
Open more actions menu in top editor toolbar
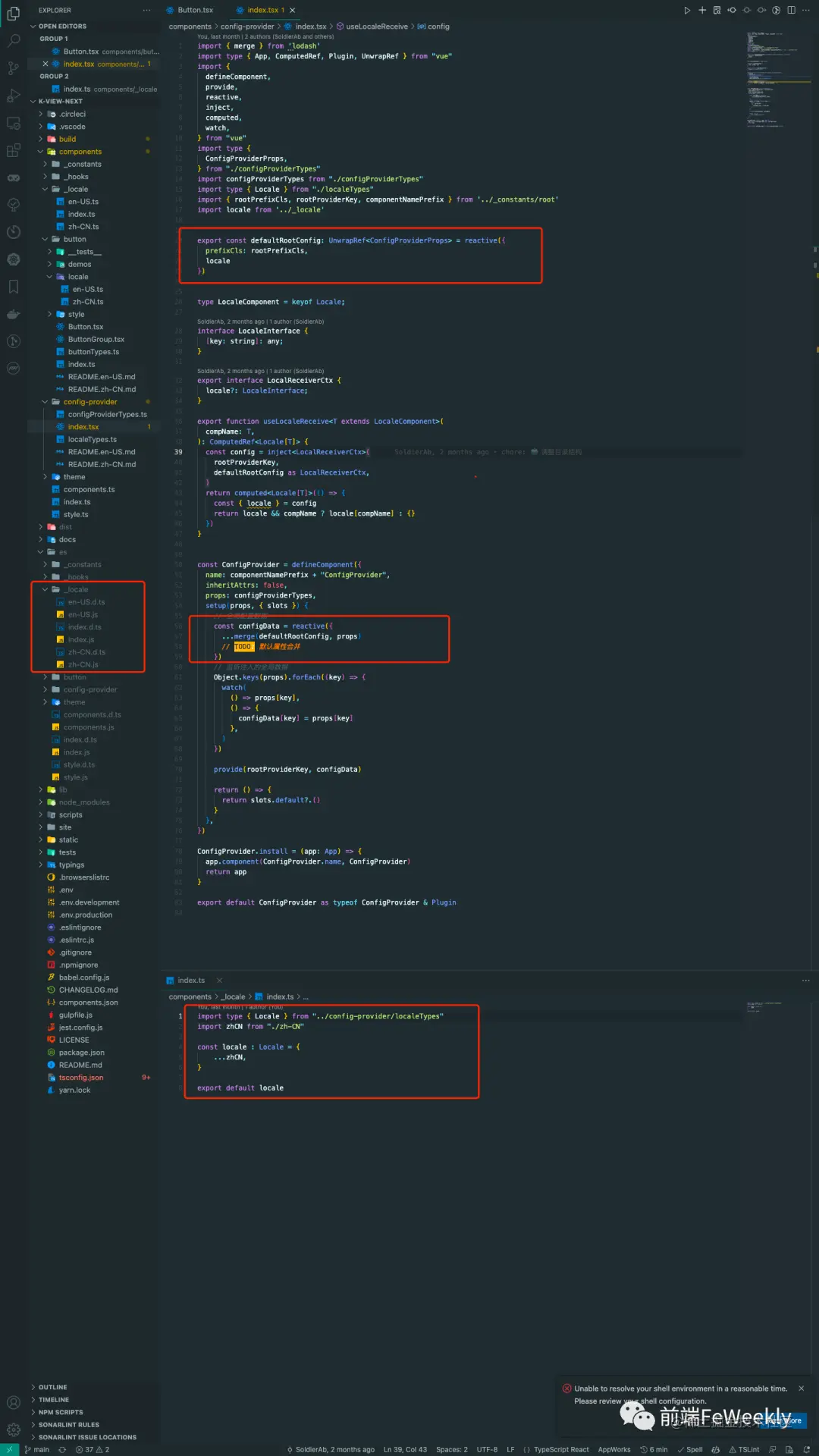coord(805,10)
